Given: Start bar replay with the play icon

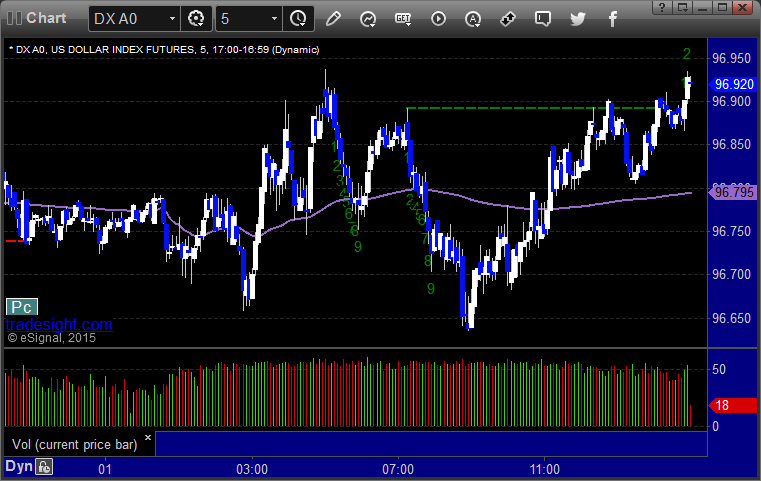Looking at the screenshot, I should [438, 19].
